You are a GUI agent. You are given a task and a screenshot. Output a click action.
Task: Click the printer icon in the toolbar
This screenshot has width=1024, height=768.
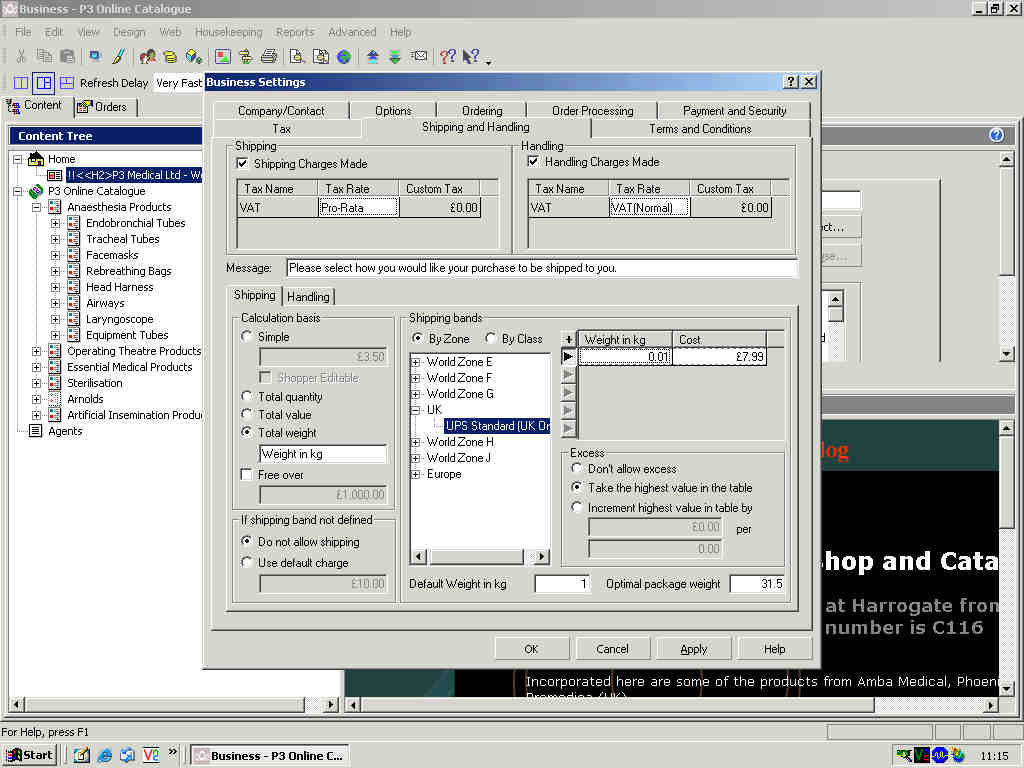pos(269,57)
